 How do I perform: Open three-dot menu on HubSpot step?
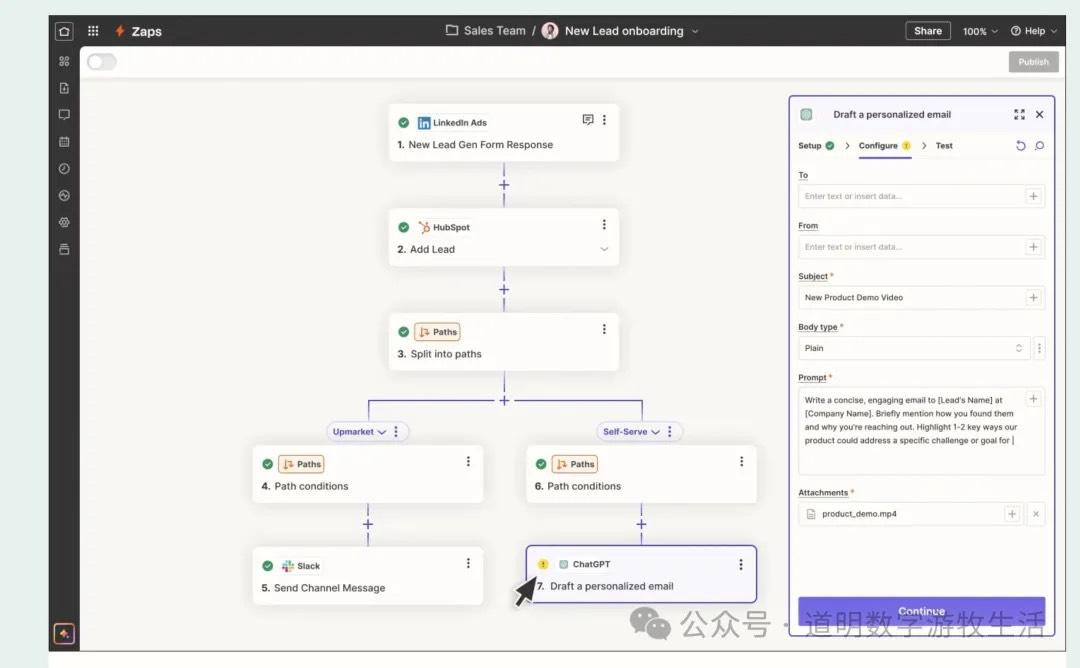click(x=604, y=225)
